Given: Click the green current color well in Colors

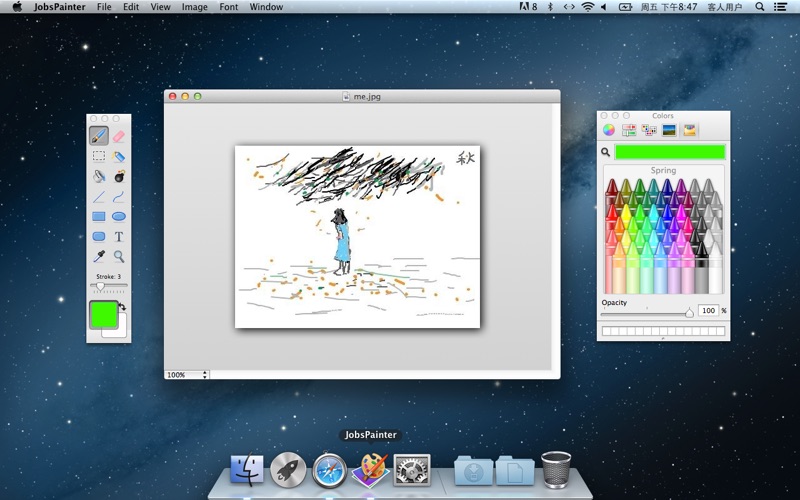Looking at the screenshot, I should click(x=669, y=152).
